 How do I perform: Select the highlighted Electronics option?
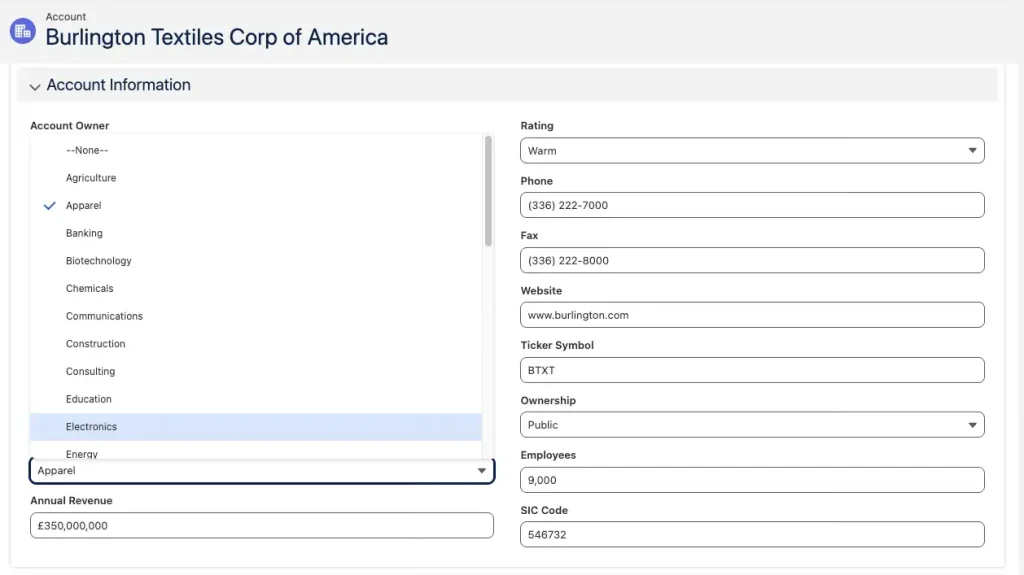click(256, 427)
